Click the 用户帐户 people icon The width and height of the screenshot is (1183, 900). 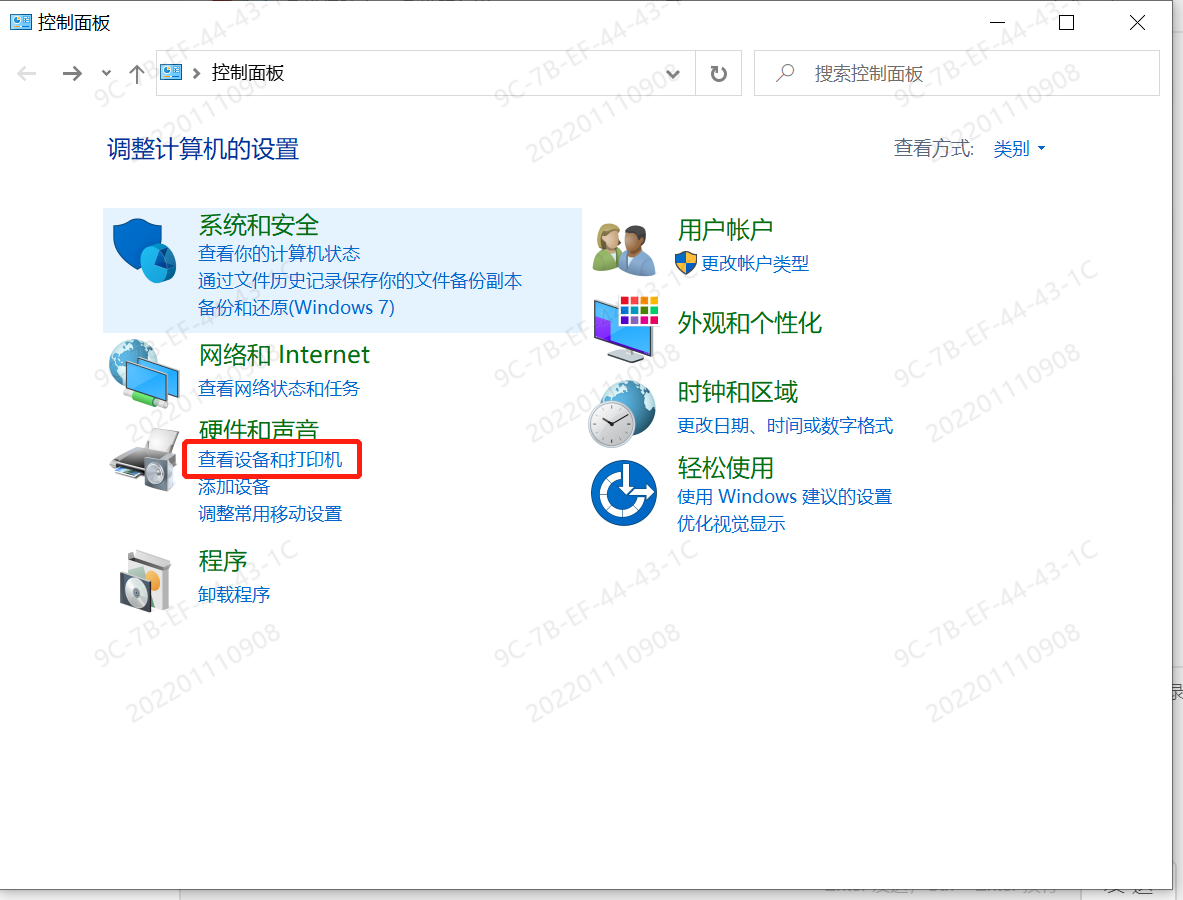coord(623,248)
